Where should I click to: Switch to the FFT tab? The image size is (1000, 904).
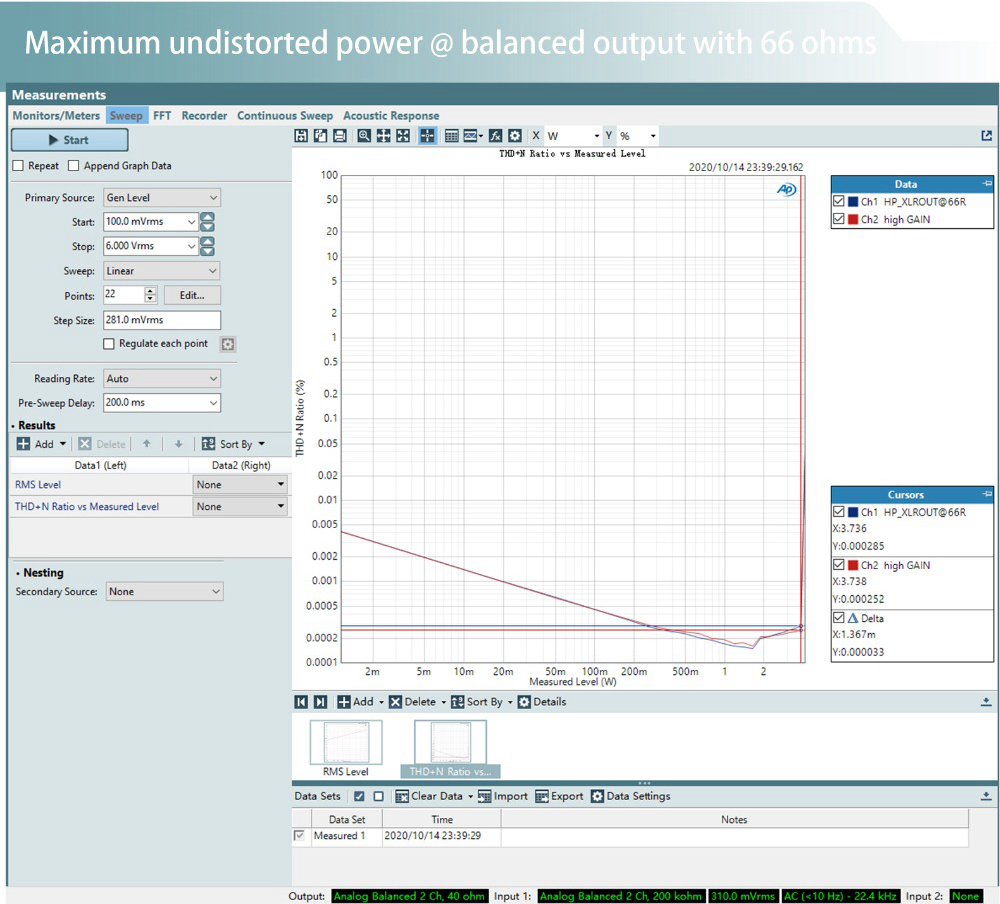[162, 116]
